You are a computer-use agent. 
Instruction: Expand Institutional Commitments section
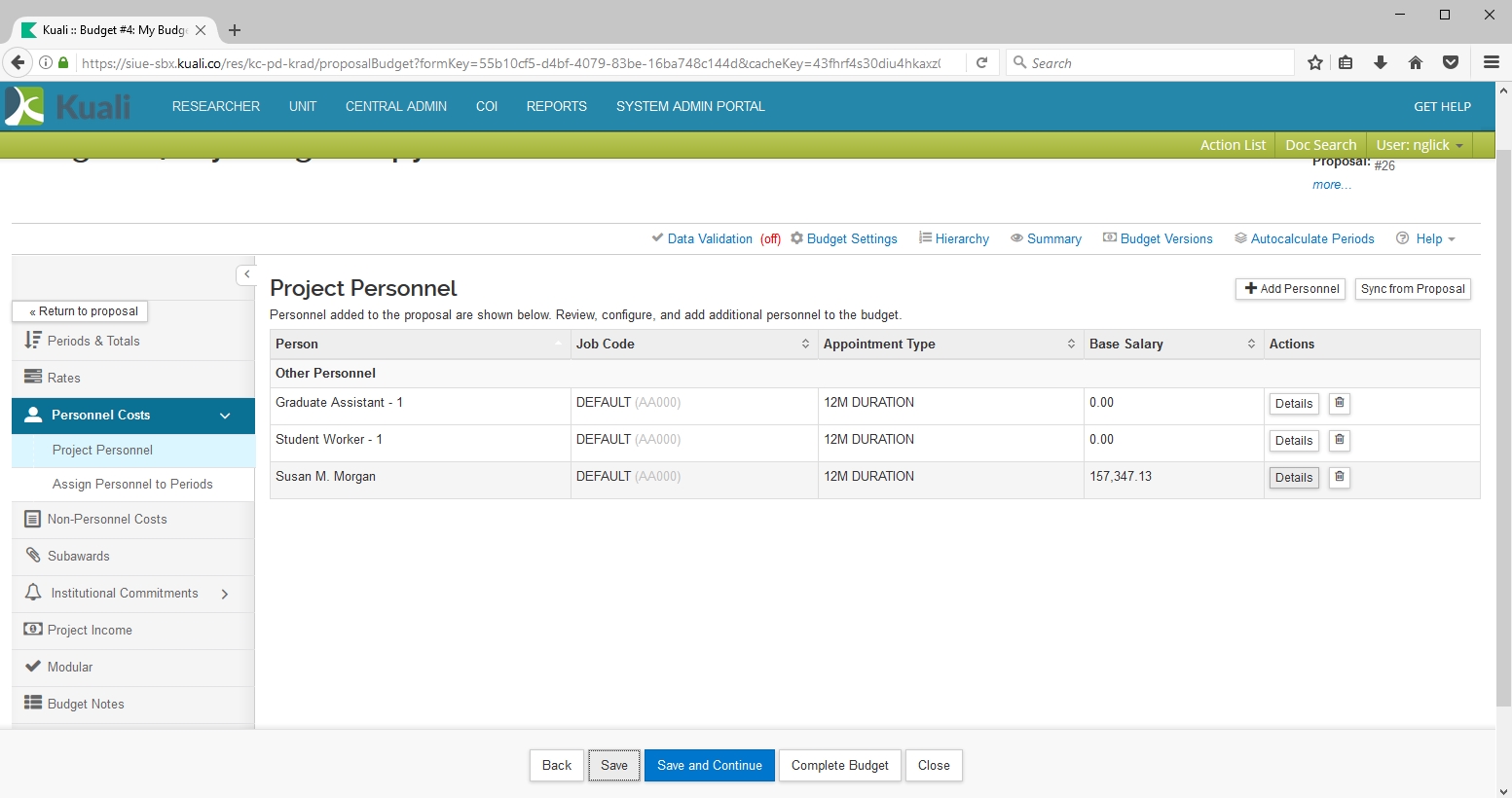coord(225,594)
